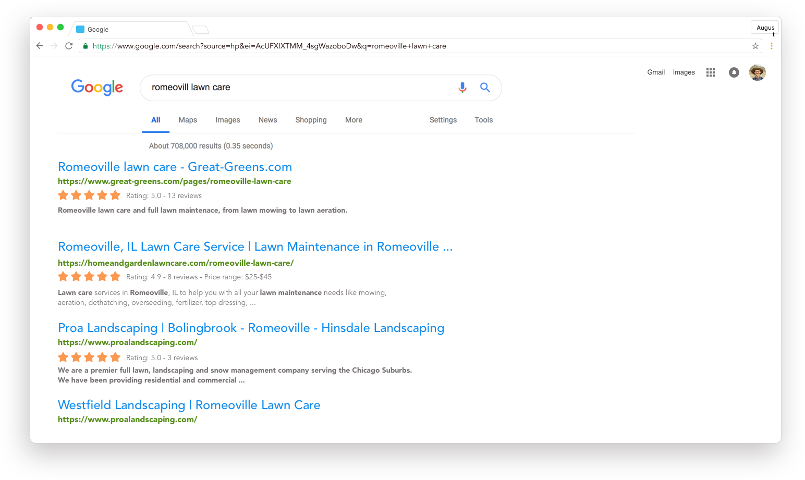This screenshot has height=480, width=805.
Task: Reload the page with refresh icon
Action: 69,46
